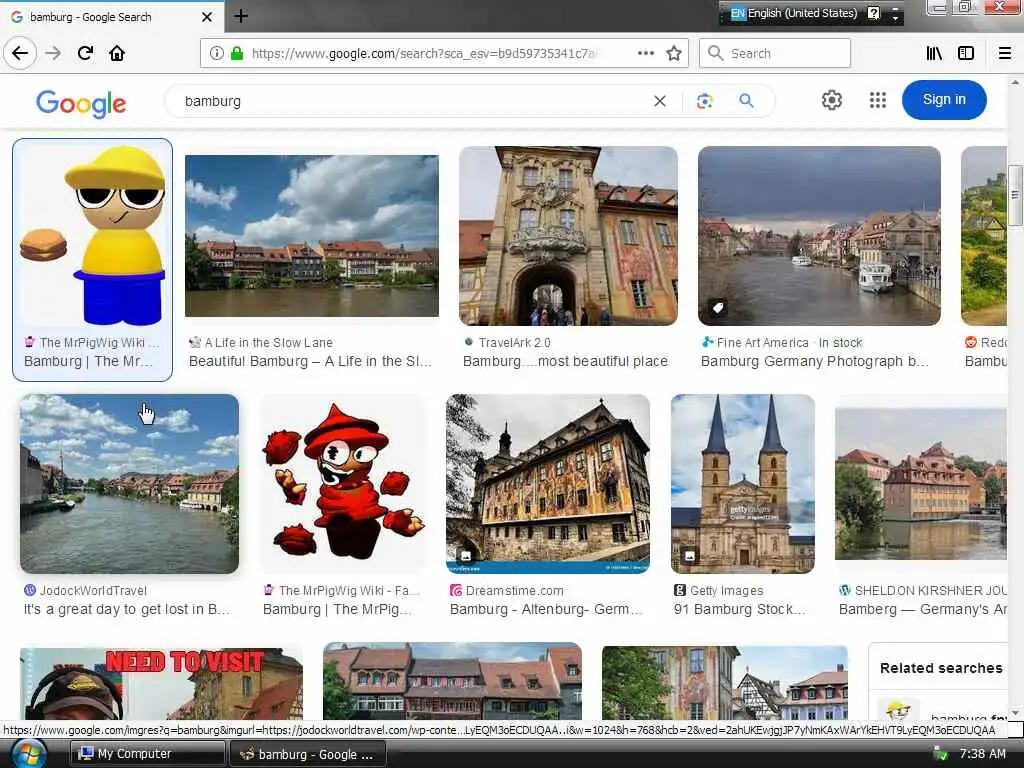1024x768 pixels.
Task: Click in the browser URL address field
Action: coord(424,54)
